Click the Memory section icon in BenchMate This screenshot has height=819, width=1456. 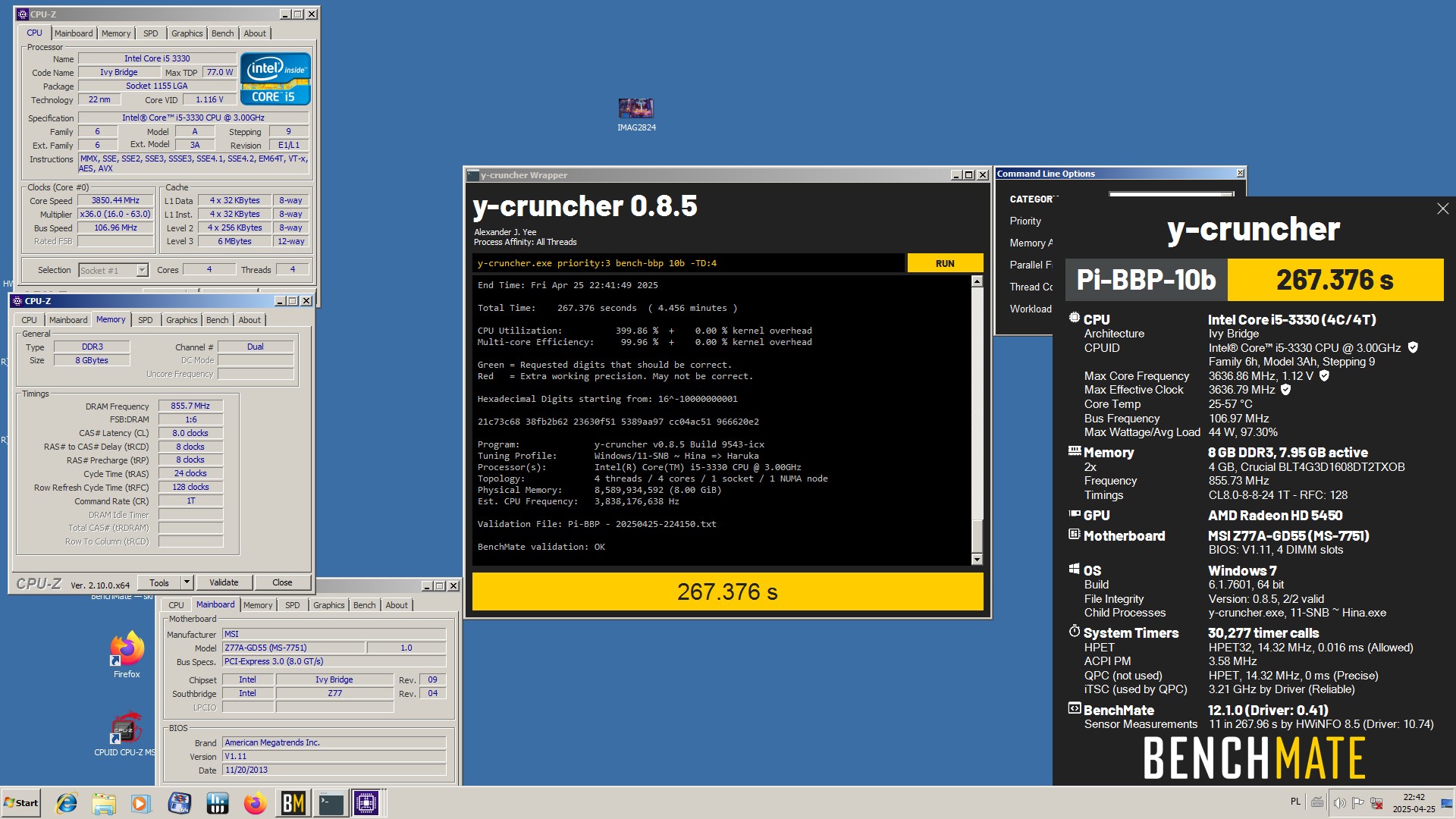[1074, 451]
